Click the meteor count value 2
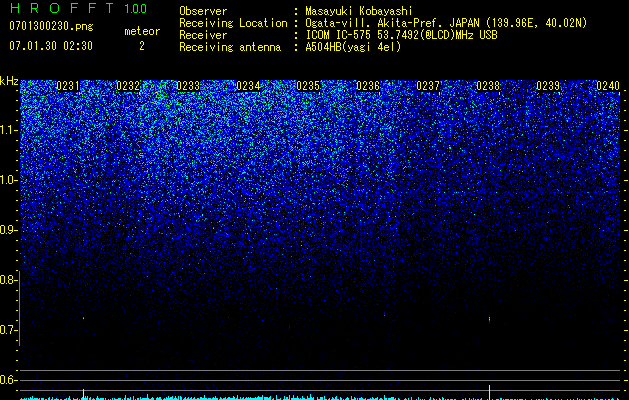 [142, 46]
